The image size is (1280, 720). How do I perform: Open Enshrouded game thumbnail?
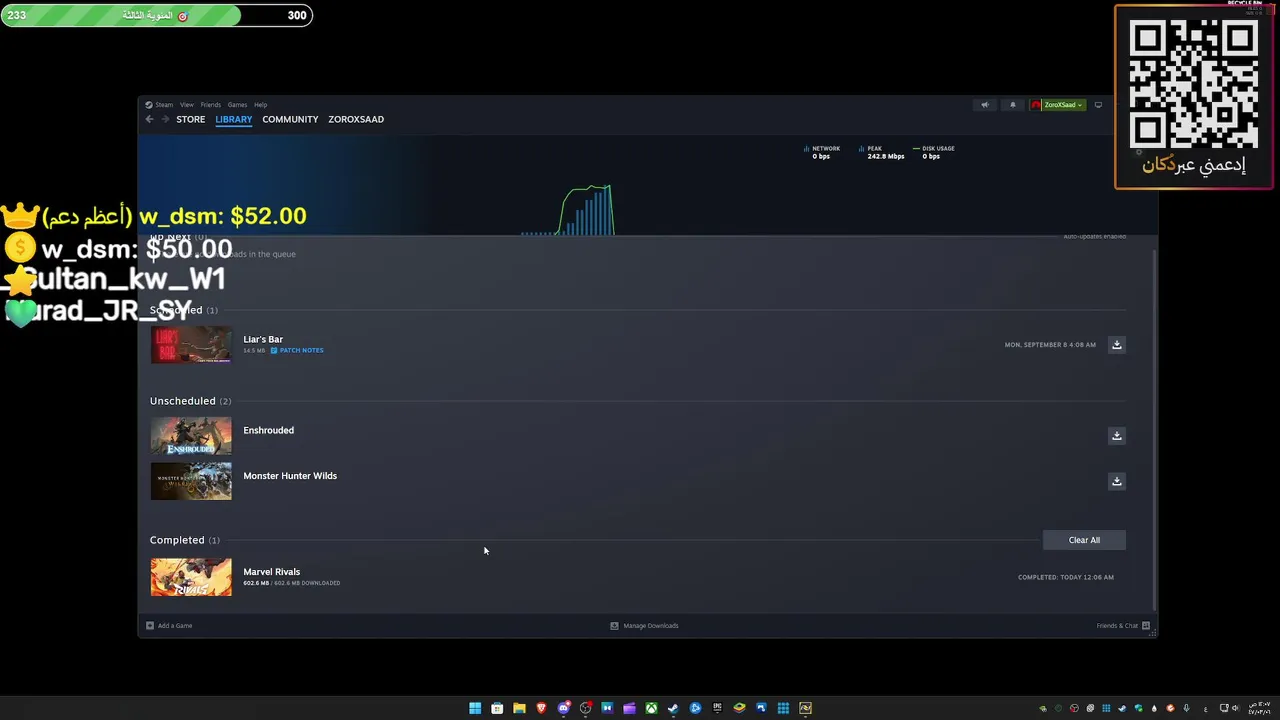pyautogui.click(x=191, y=436)
